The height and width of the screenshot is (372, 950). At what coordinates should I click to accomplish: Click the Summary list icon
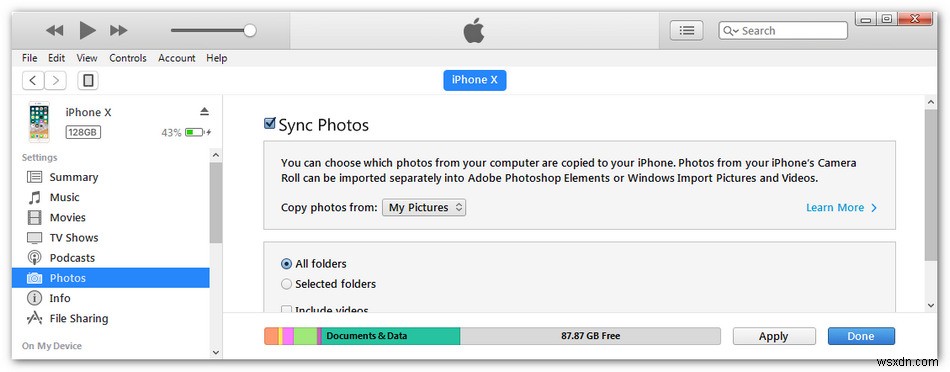(35, 177)
